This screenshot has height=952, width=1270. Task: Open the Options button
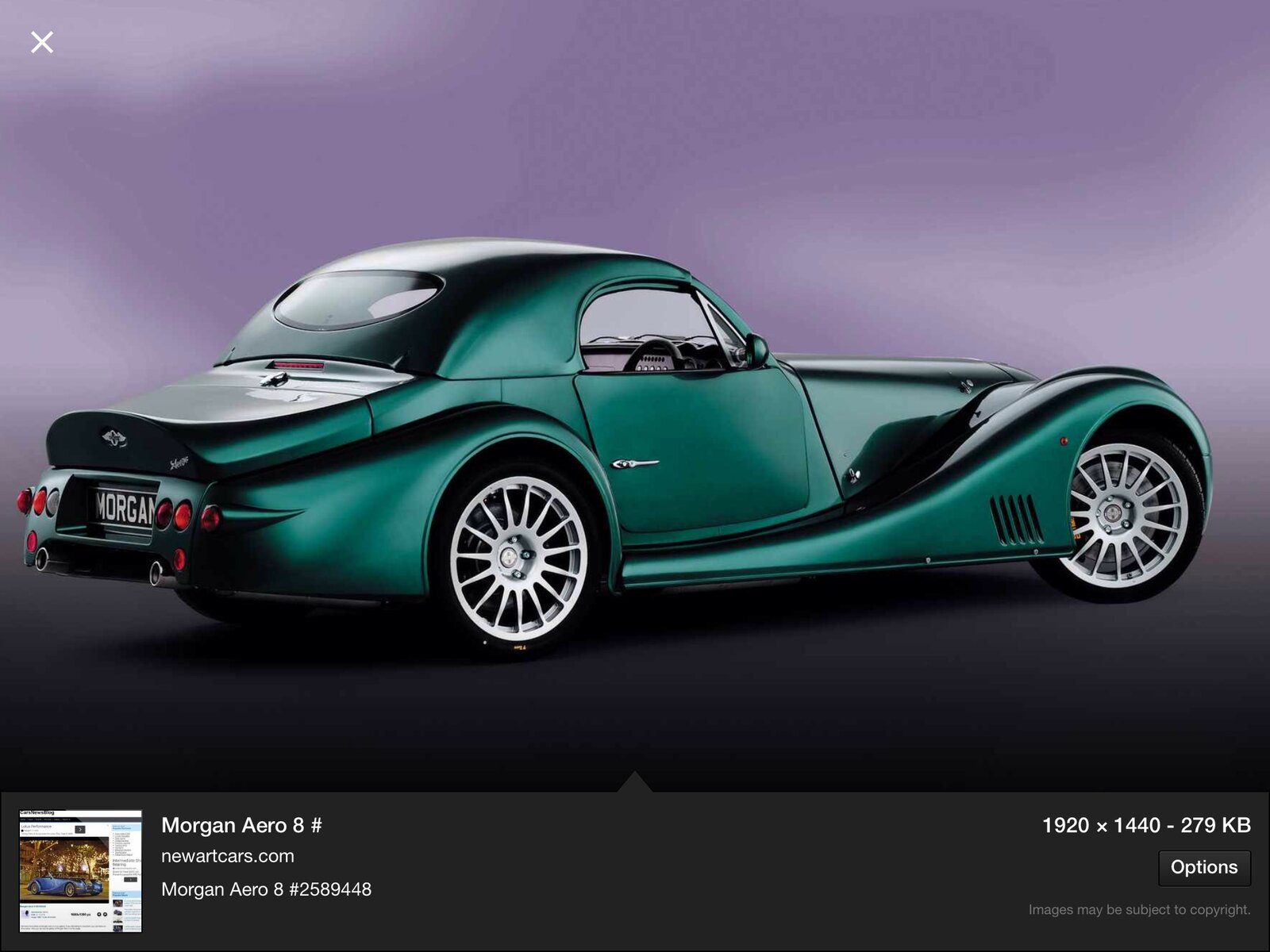[1204, 867]
